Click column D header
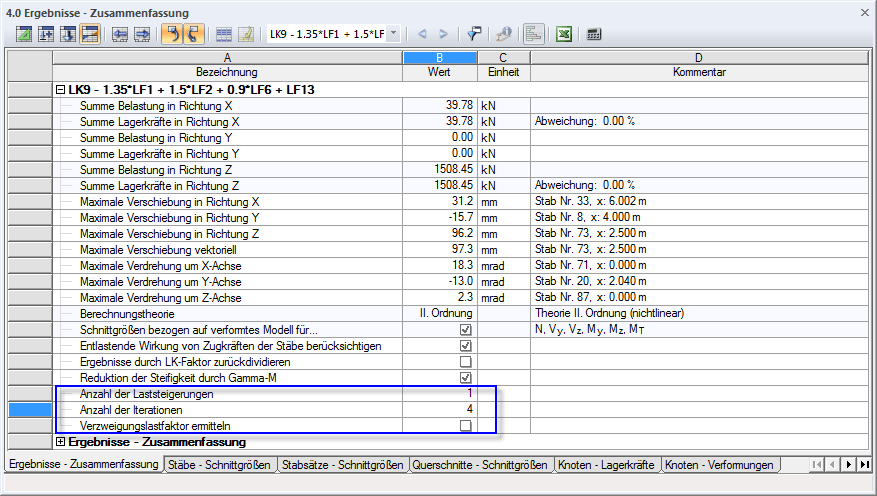The height and width of the screenshot is (496, 877). tap(699, 58)
